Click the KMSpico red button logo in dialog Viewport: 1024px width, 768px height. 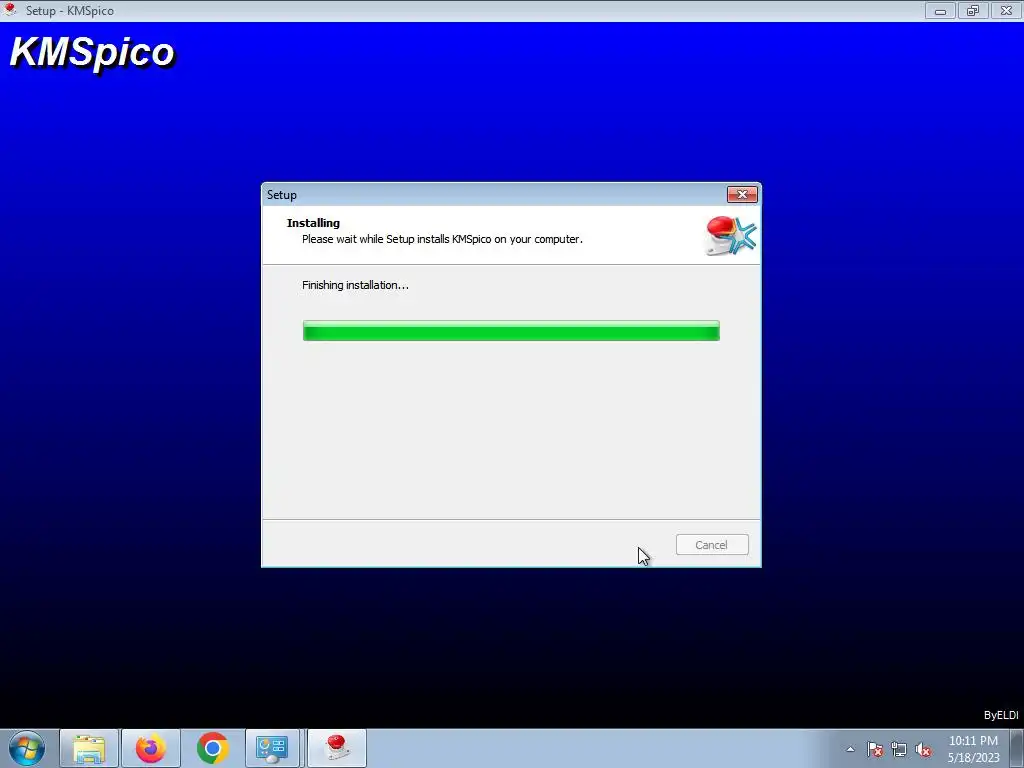731,235
